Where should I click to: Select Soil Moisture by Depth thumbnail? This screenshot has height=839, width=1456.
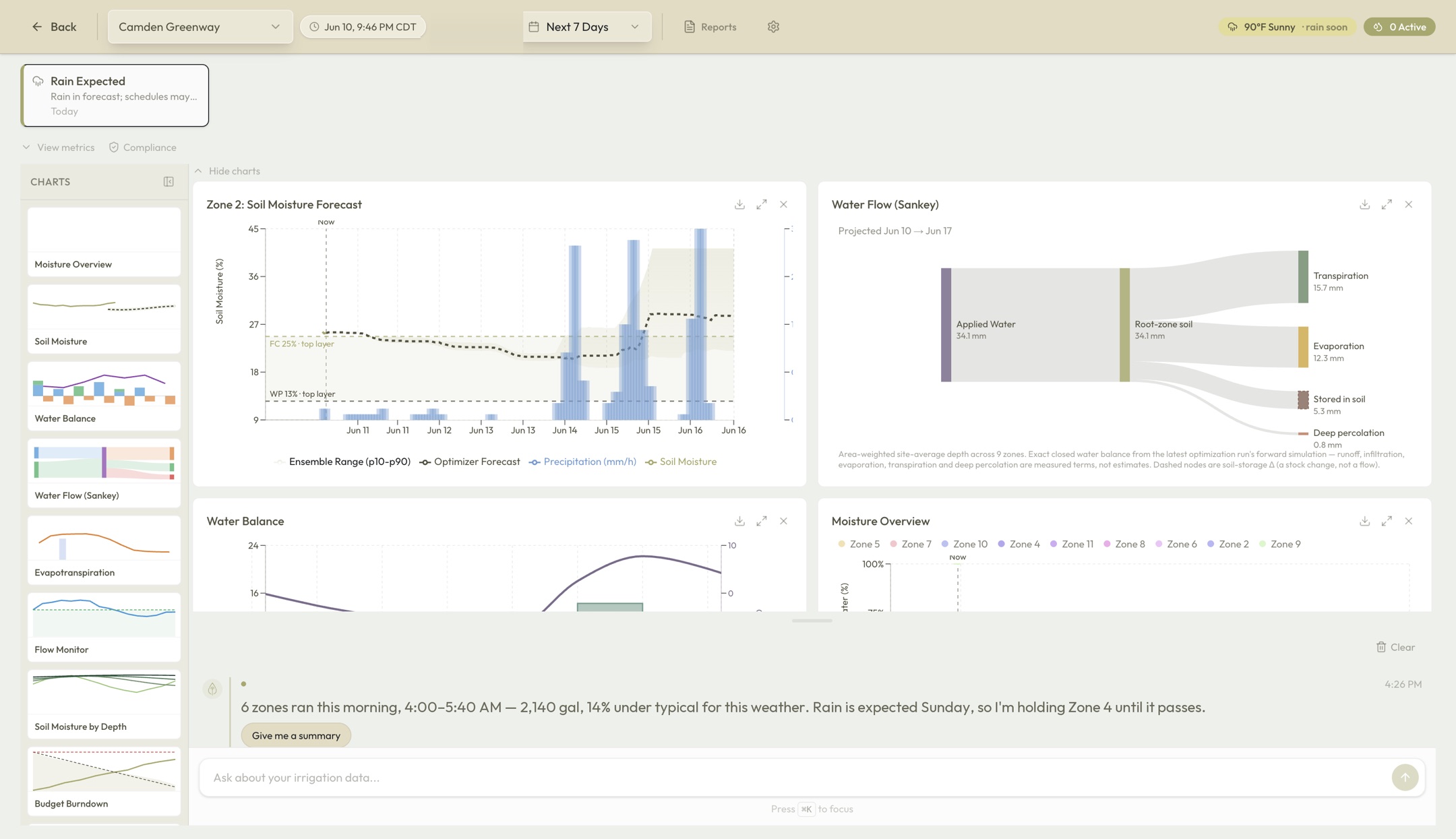pos(104,704)
